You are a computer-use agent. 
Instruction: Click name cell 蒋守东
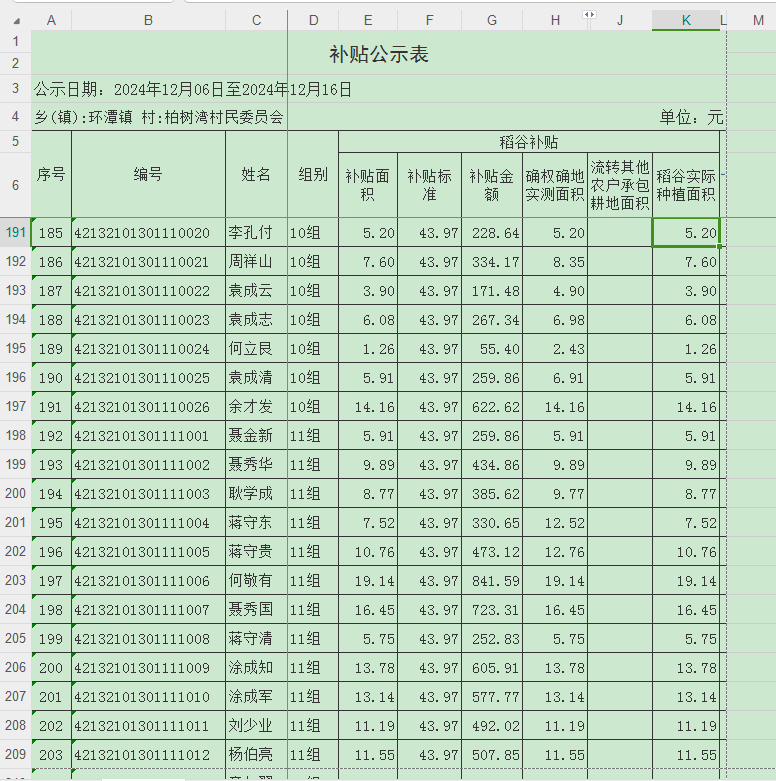[257, 522]
